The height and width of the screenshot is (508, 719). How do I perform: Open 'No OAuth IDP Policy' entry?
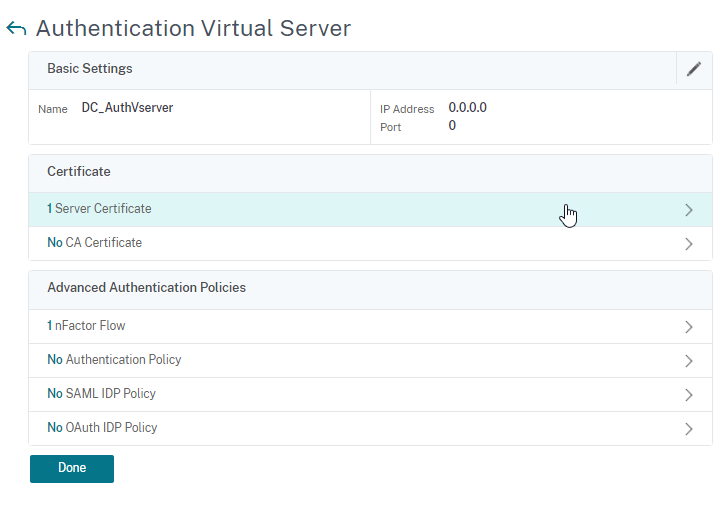click(x=102, y=428)
